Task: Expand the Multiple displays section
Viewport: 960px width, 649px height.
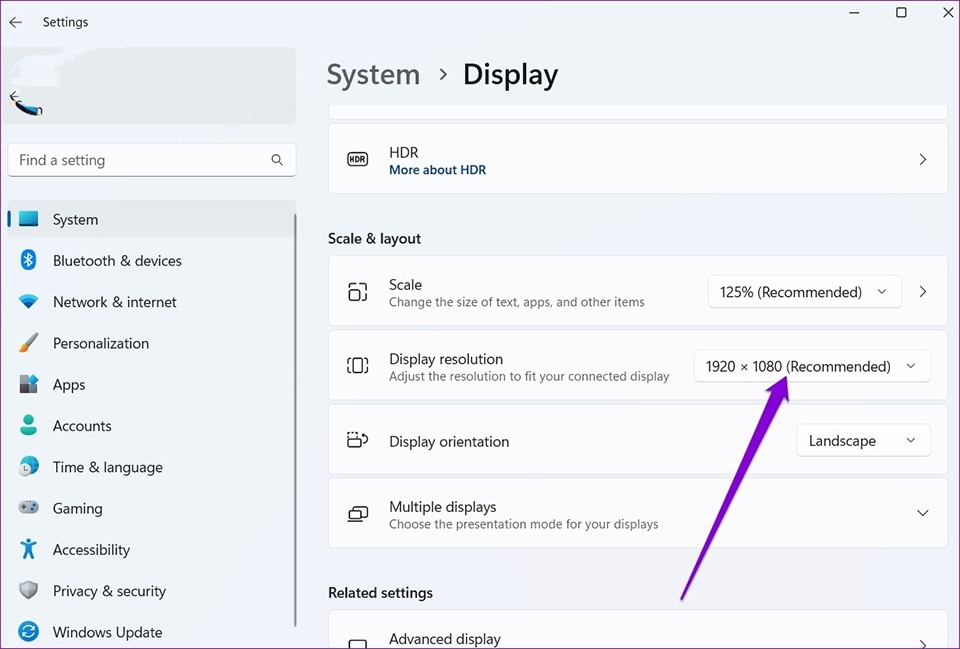Action: [922, 513]
